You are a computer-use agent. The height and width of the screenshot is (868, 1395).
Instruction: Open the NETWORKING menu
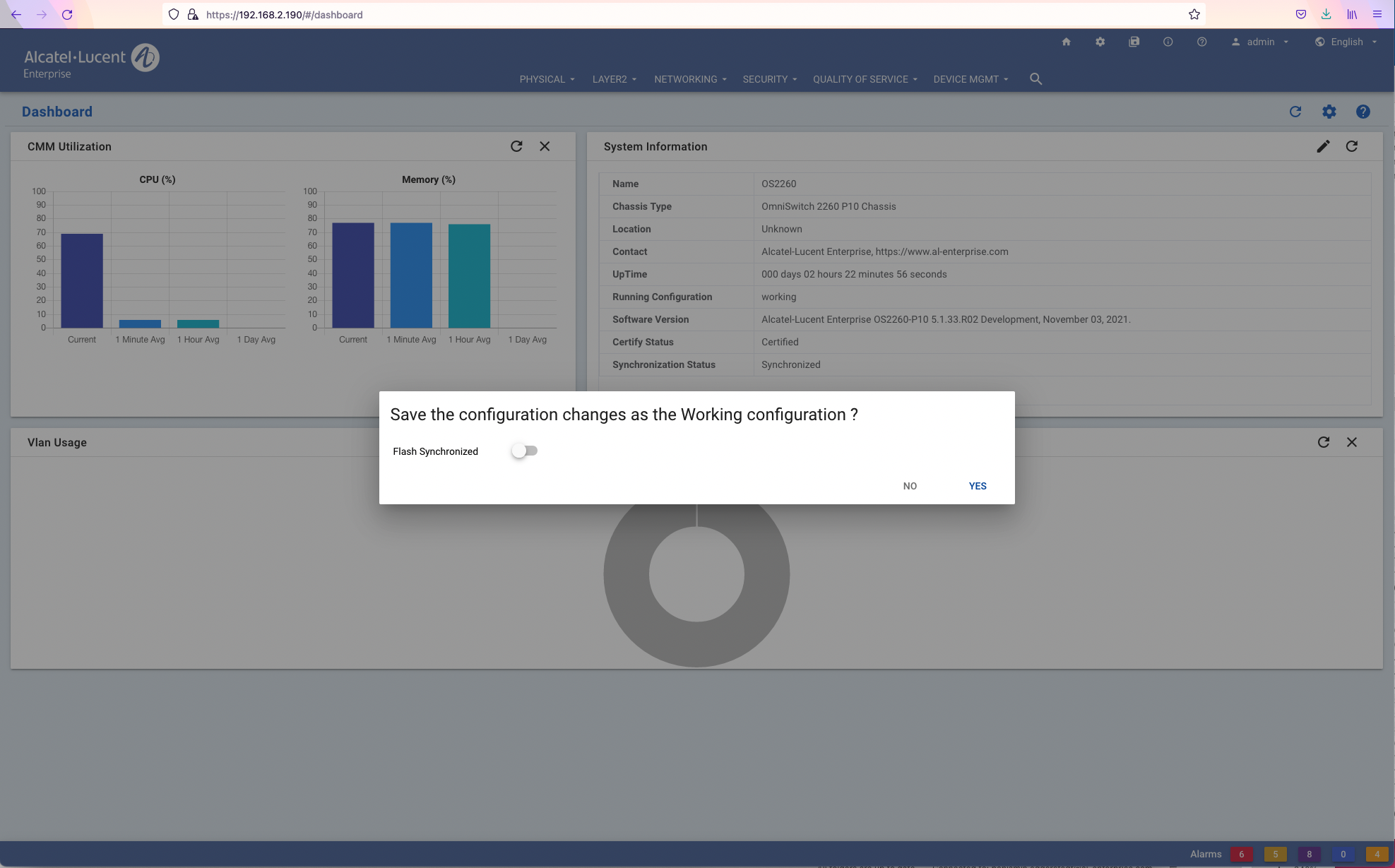click(x=689, y=79)
